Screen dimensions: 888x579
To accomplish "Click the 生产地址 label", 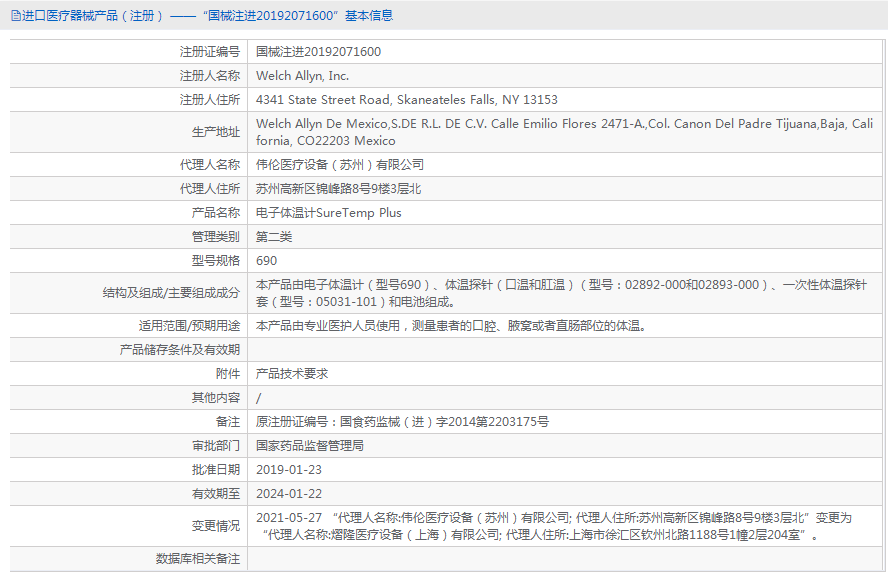I will (216, 132).
